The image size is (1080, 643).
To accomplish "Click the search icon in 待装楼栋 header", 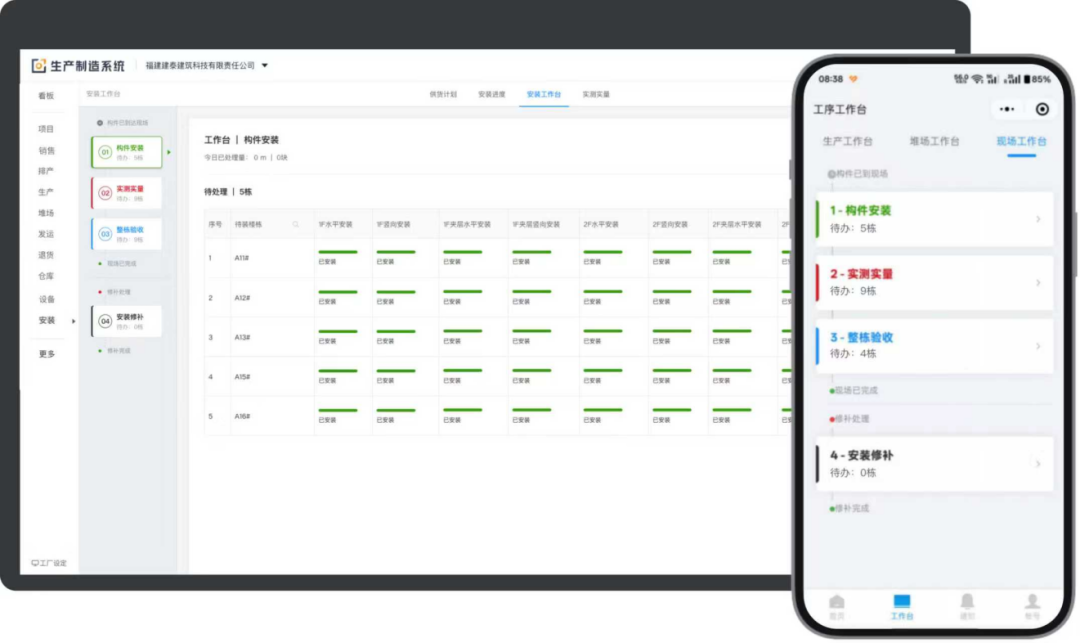I will pos(295,224).
